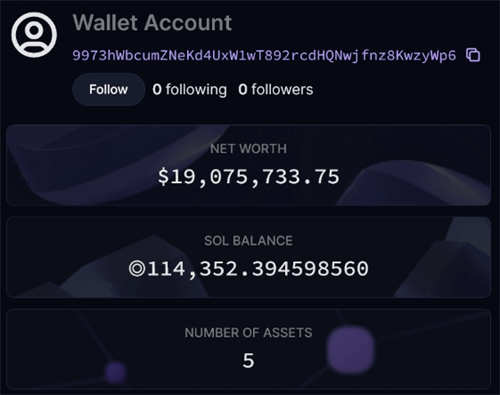Select the wallet address starting with 9973hWbcum

[264, 55]
